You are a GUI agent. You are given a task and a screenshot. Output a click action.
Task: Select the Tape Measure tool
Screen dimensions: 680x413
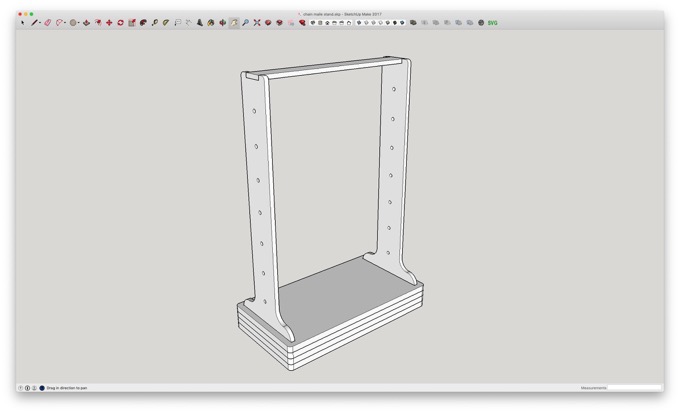click(155, 23)
